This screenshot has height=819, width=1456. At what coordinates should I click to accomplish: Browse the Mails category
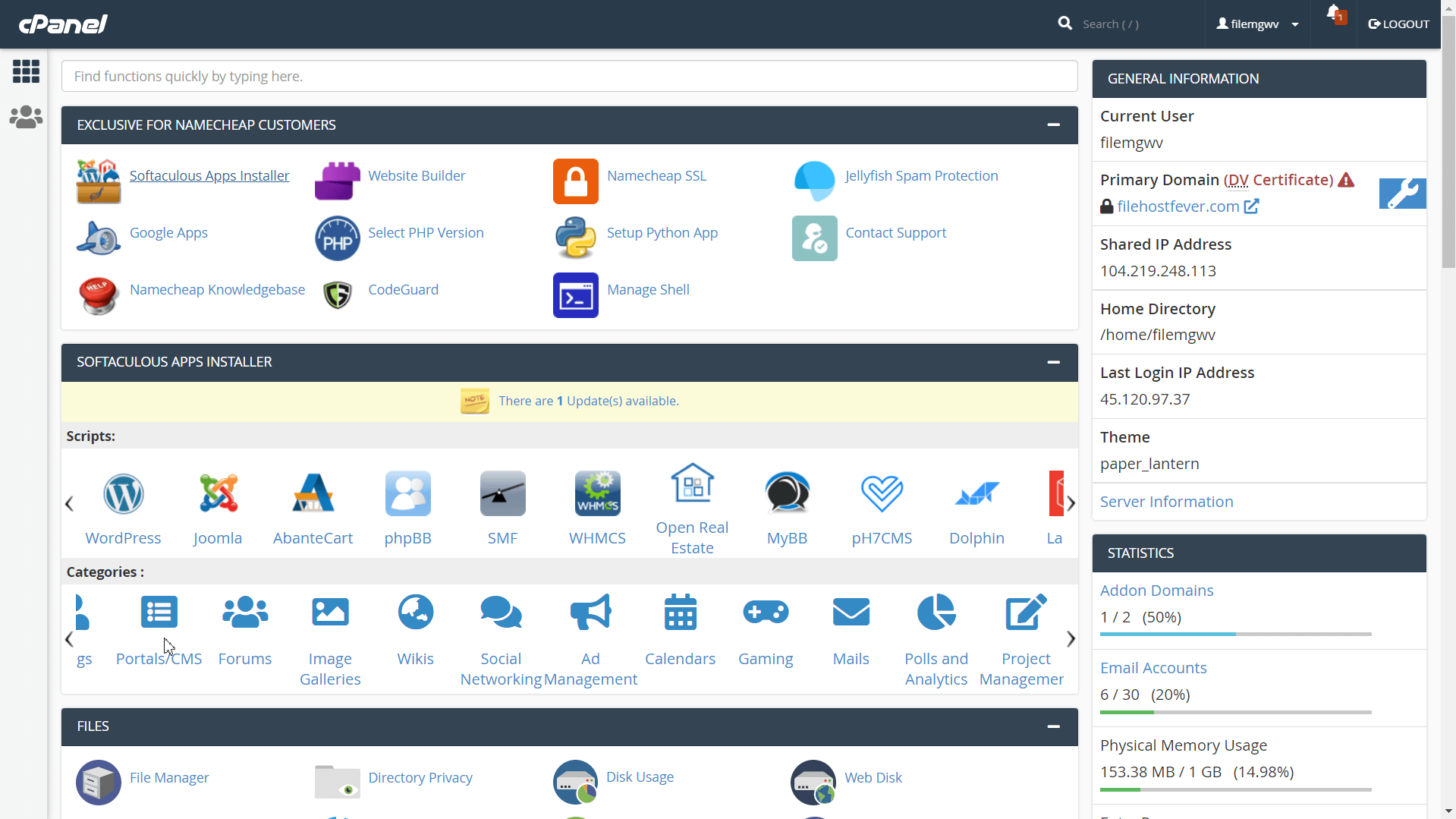851,630
